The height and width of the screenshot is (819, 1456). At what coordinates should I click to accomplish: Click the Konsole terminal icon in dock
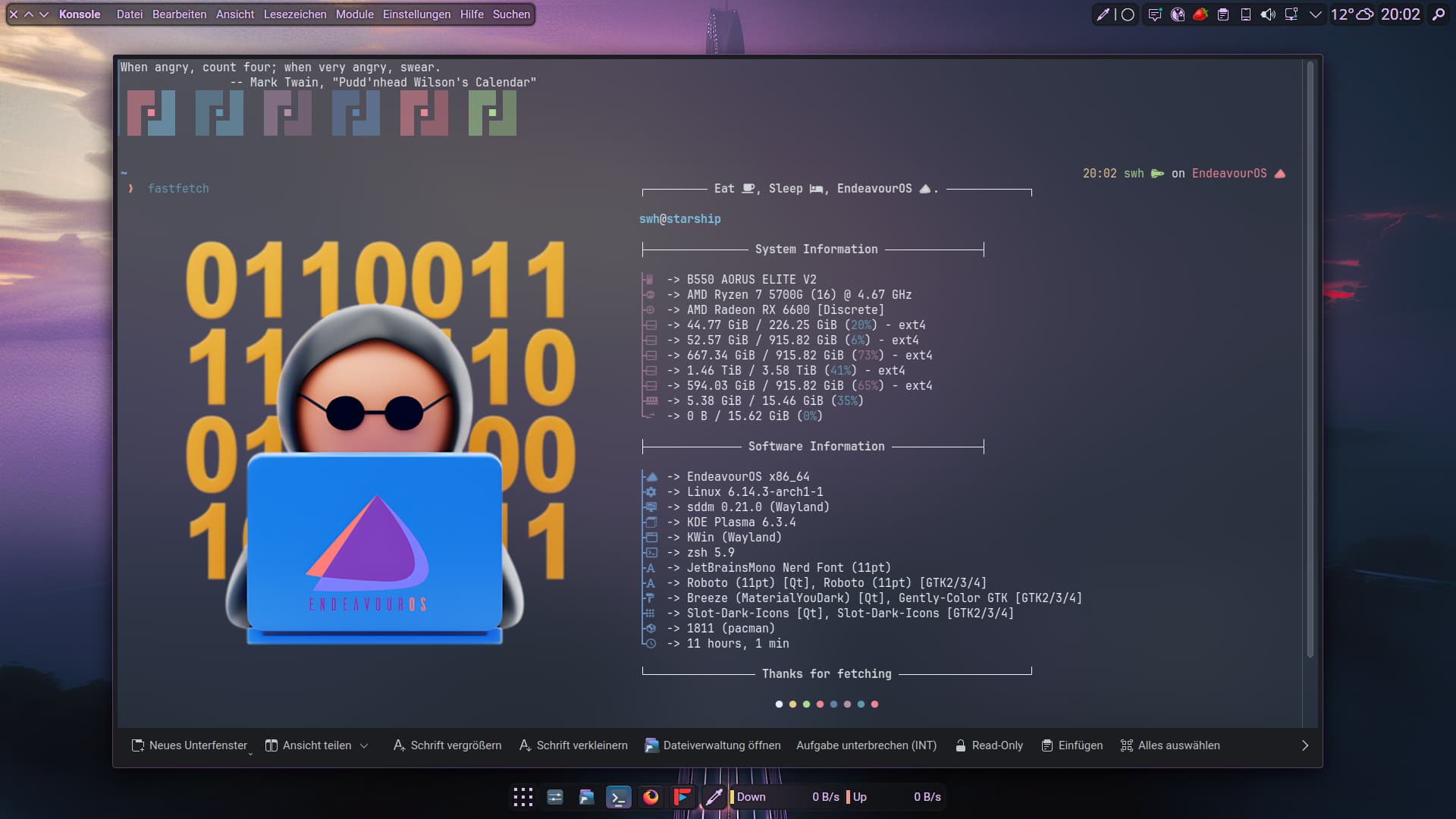coord(619,797)
